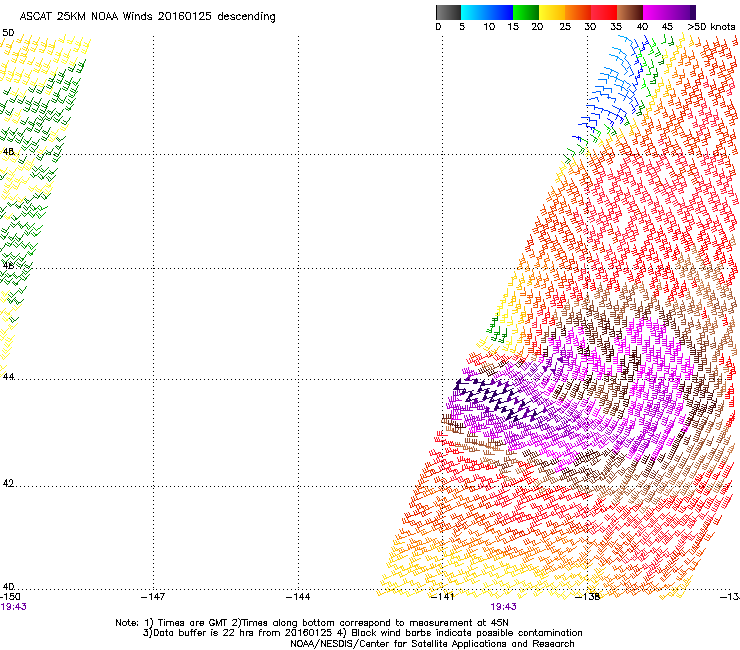740x650 pixels.
Task: Click the '40' legend scale label
Action: tap(642, 27)
